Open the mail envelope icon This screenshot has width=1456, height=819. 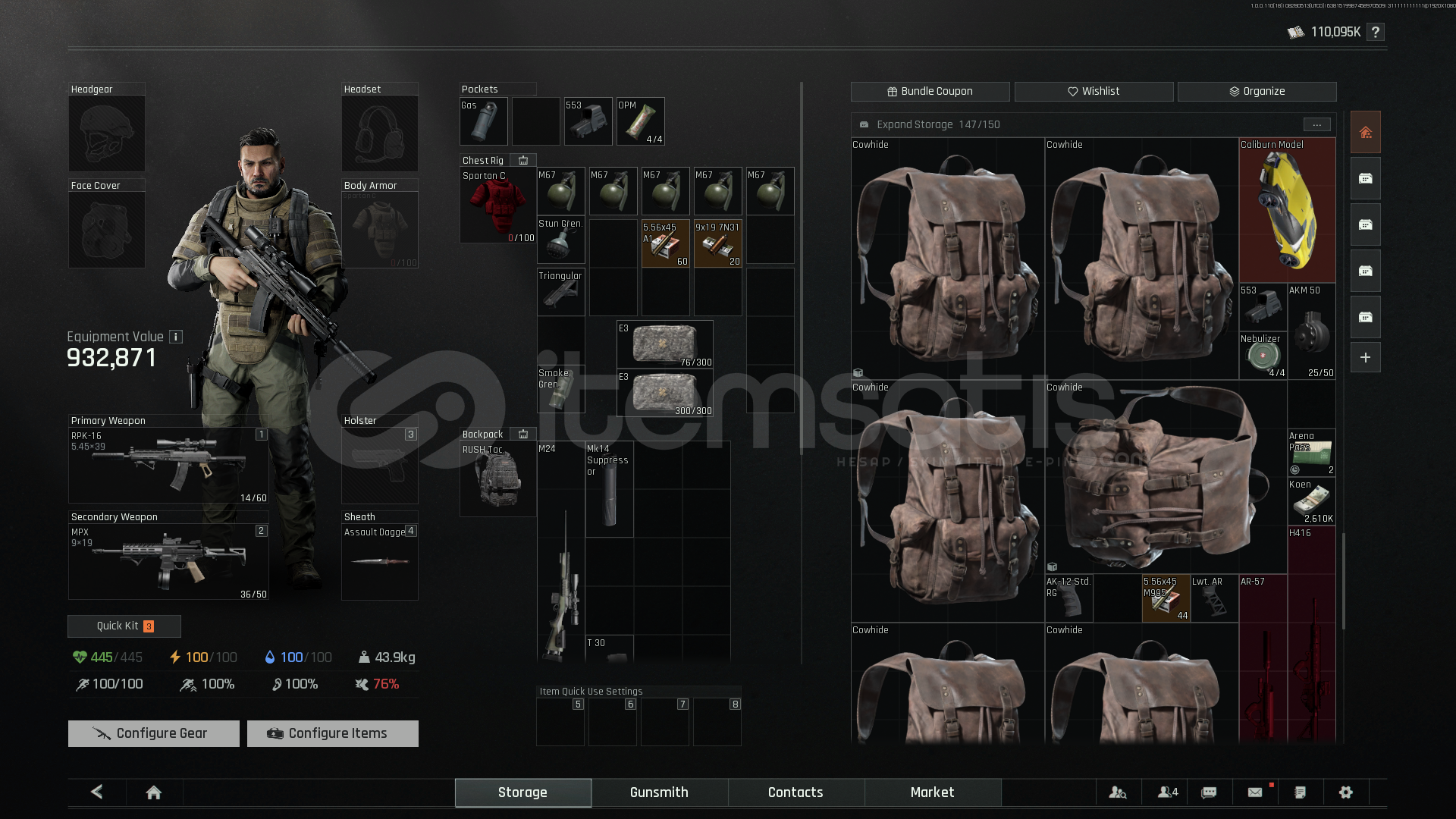pos(1255,792)
